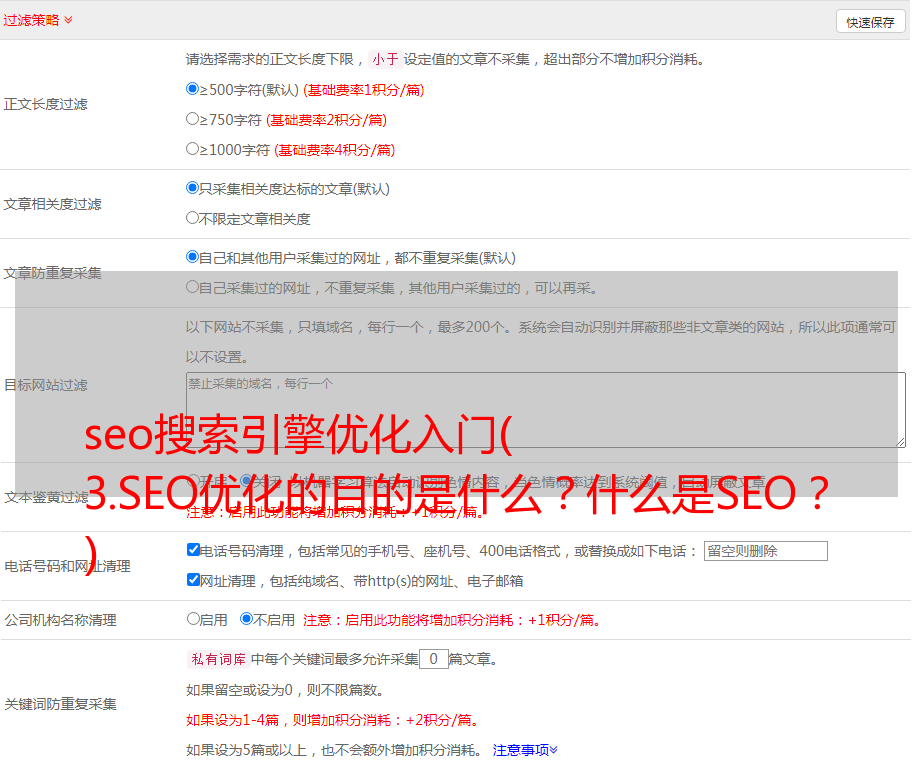Choose 只采集相关度达标的文章(默认) option
This screenshot has height=768, width=912.
point(192,188)
